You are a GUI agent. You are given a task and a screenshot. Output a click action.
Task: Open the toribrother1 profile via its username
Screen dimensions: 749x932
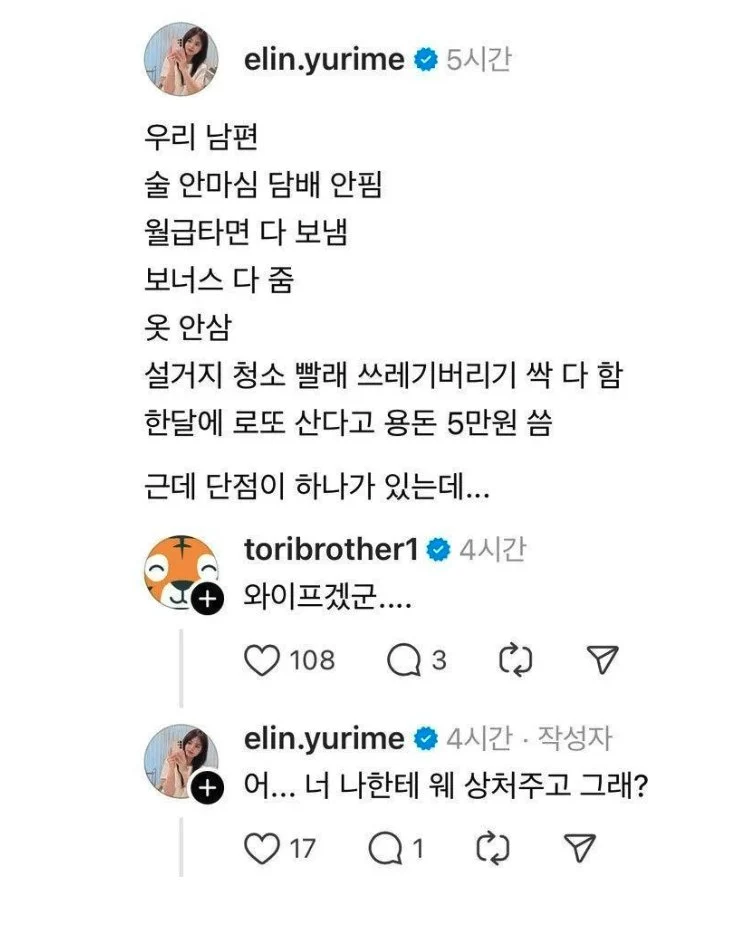pyautogui.click(x=332, y=549)
